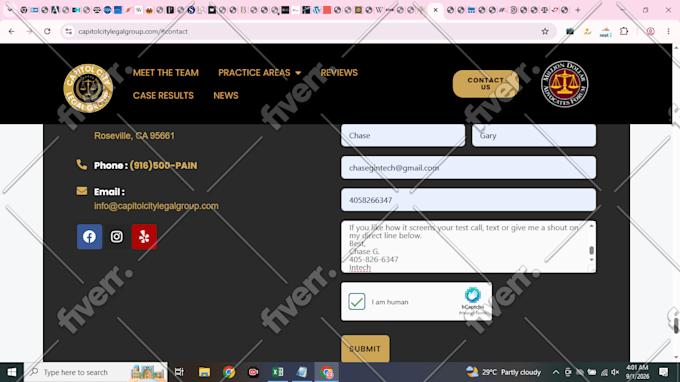Click the Million Dollar Advocates Forum badge
The width and height of the screenshot is (680, 382).
pyautogui.click(x=564, y=84)
